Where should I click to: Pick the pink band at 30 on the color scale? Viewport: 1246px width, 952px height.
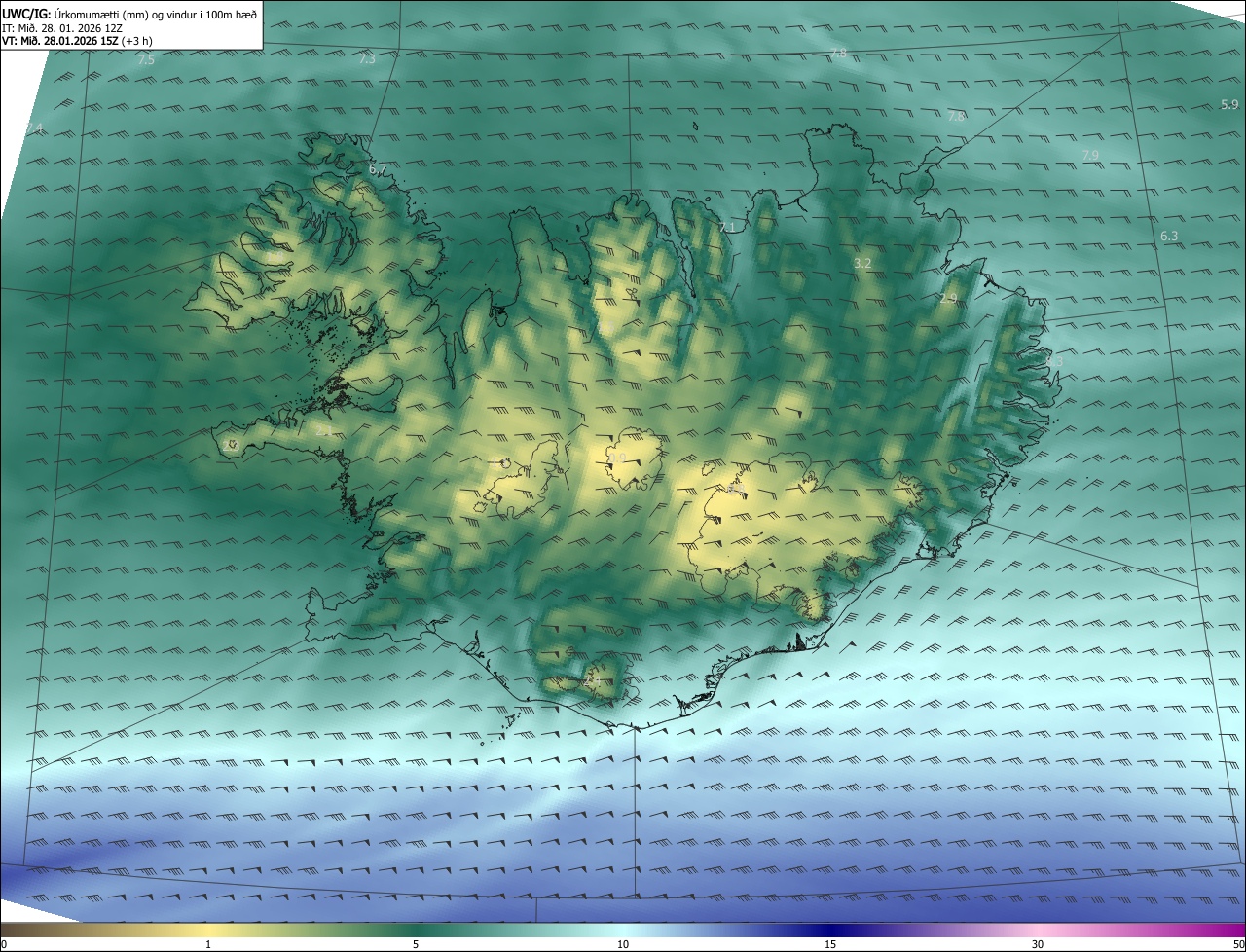tap(1038, 930)
